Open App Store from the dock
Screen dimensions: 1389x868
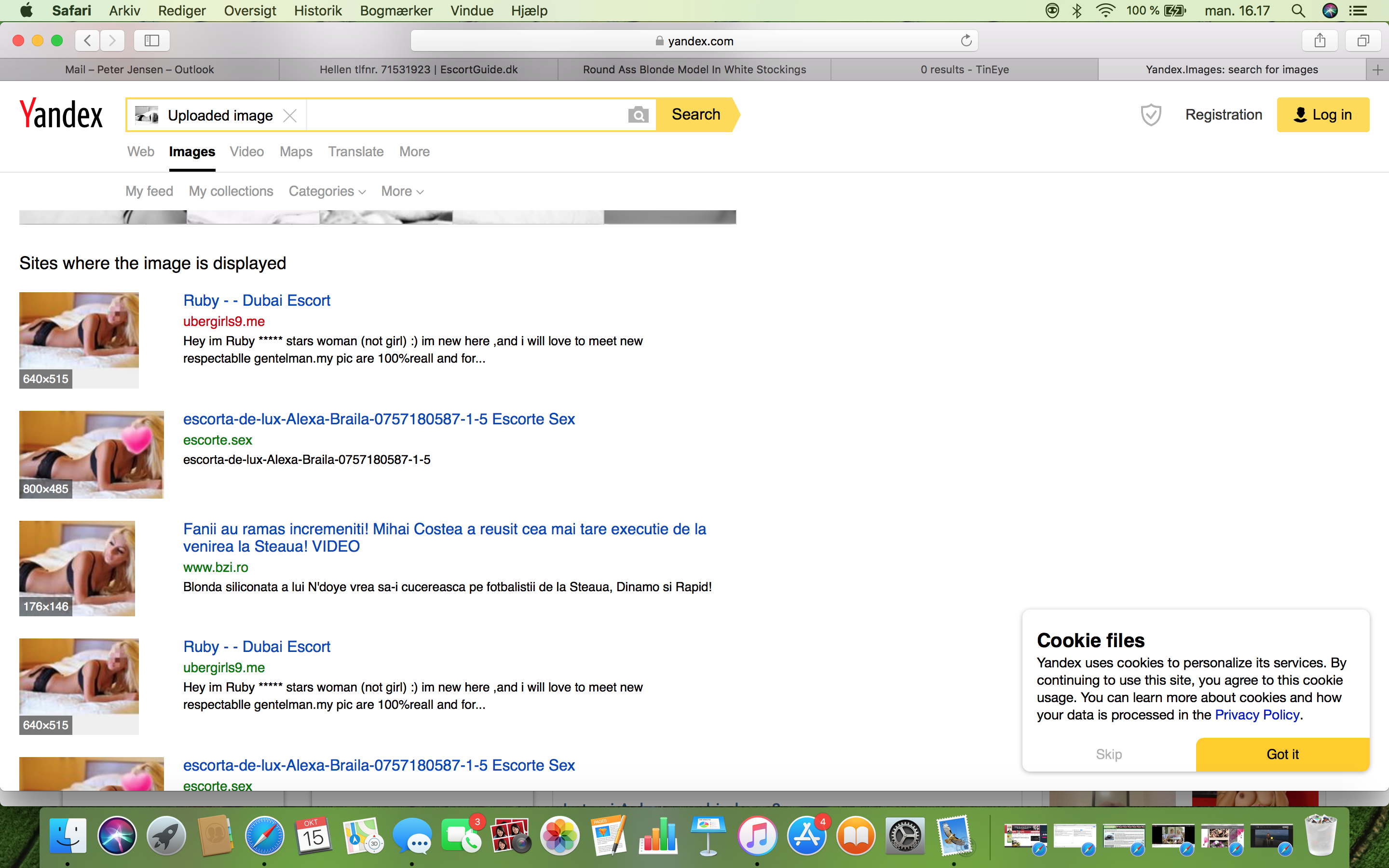(806, 836)
